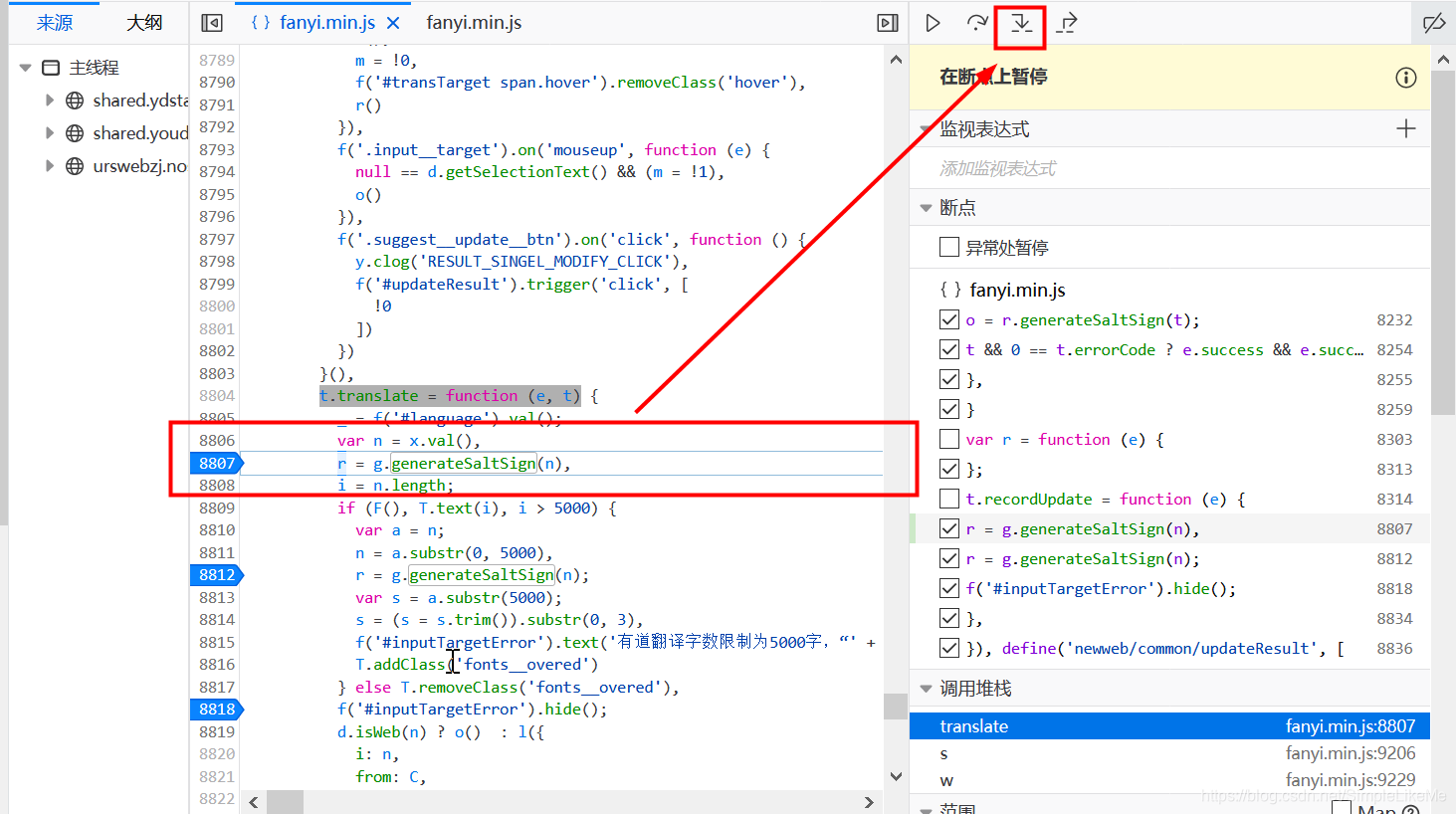Step over next function call
The width and height of the screenshot is (1456, 814).
976,23
